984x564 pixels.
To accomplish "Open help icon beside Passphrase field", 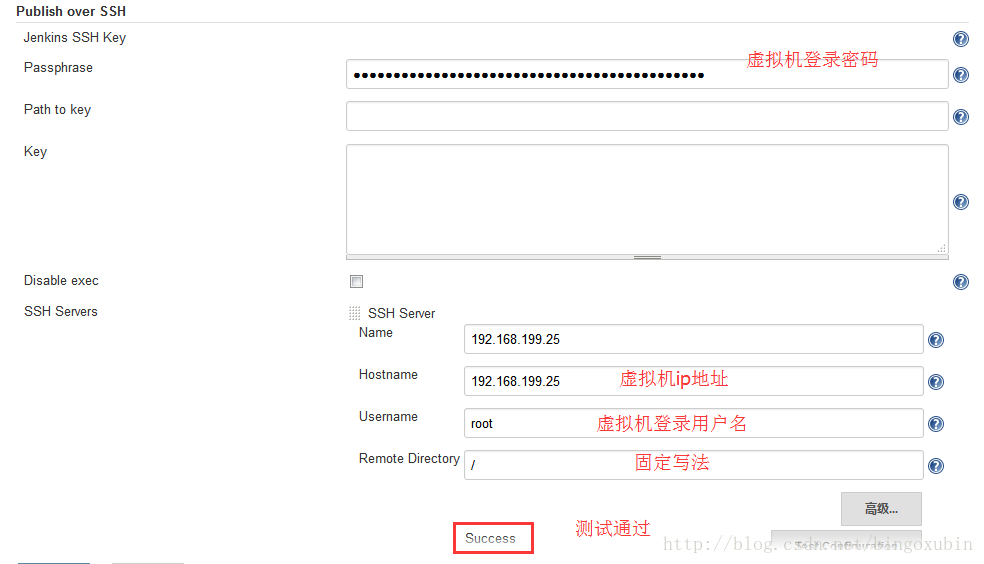I will (960, 75).
